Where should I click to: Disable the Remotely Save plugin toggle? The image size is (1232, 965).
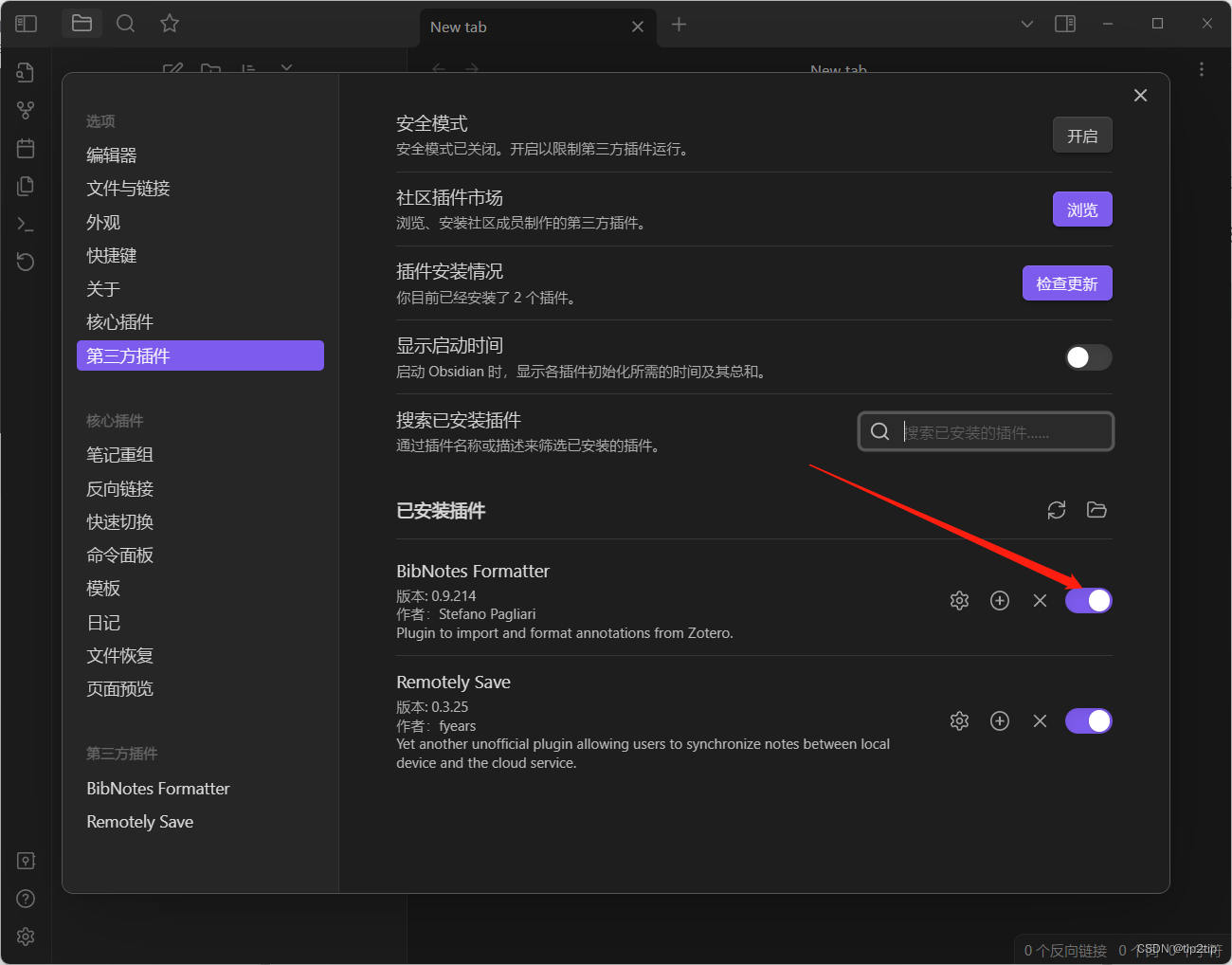1089,721
